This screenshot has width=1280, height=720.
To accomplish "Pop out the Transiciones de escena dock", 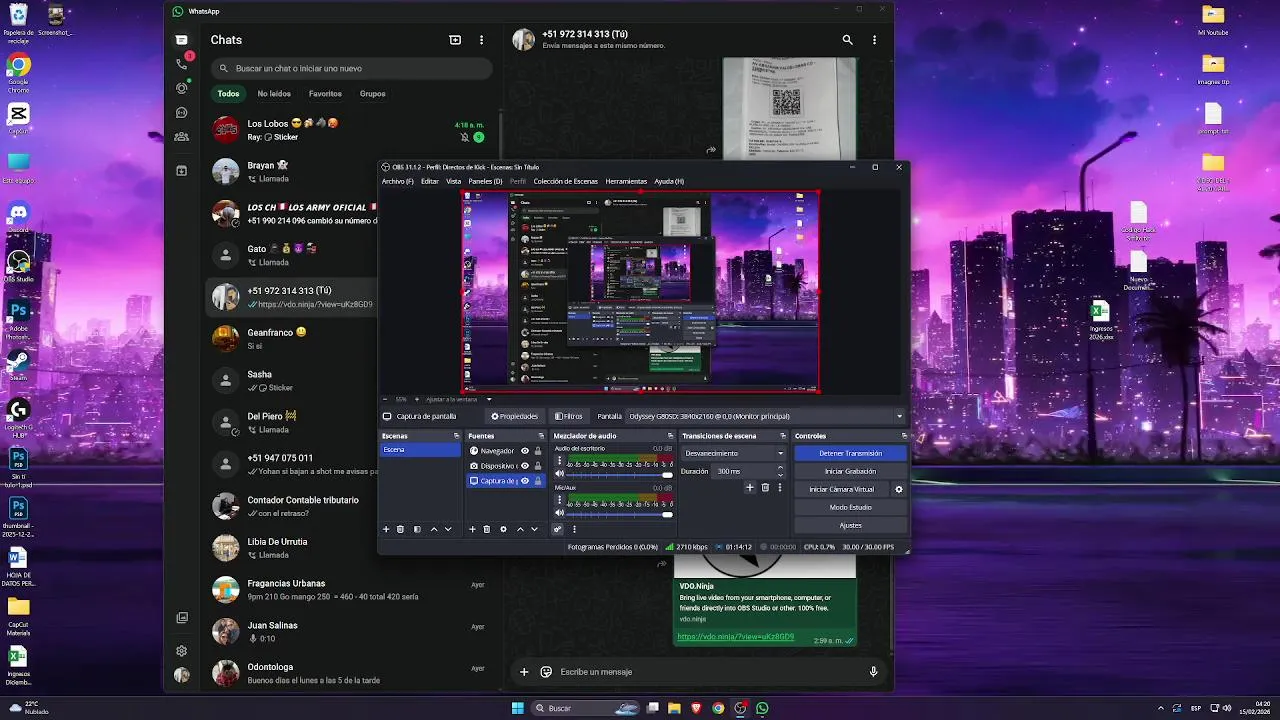I will click(x=783, y=436).
